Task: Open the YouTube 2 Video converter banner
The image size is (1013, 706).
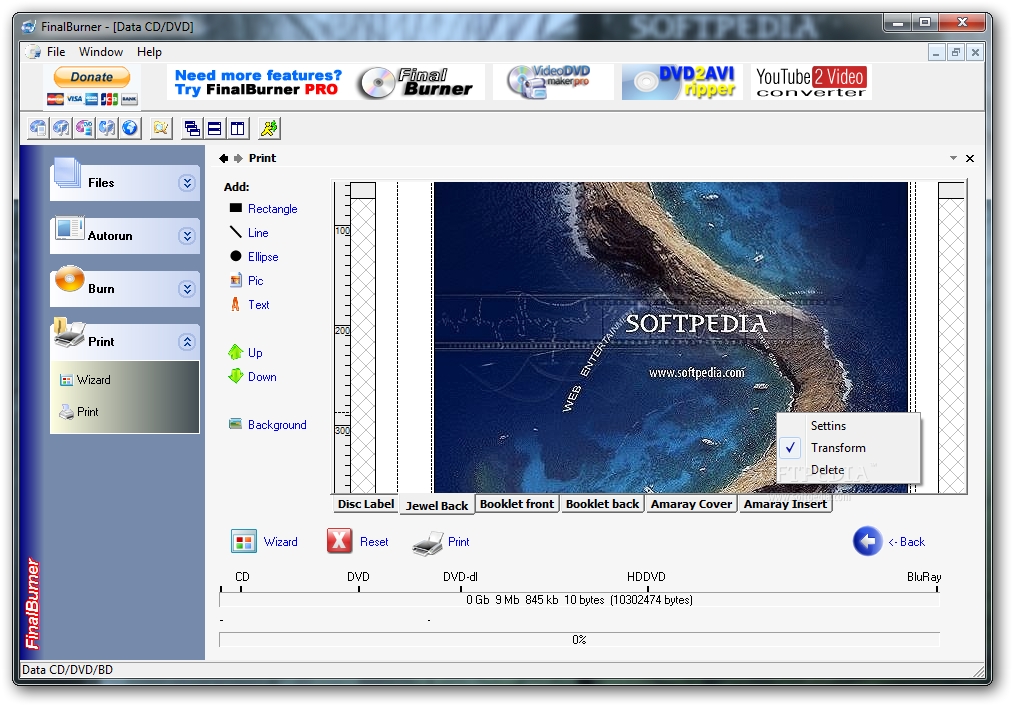Action: point(811,82)
